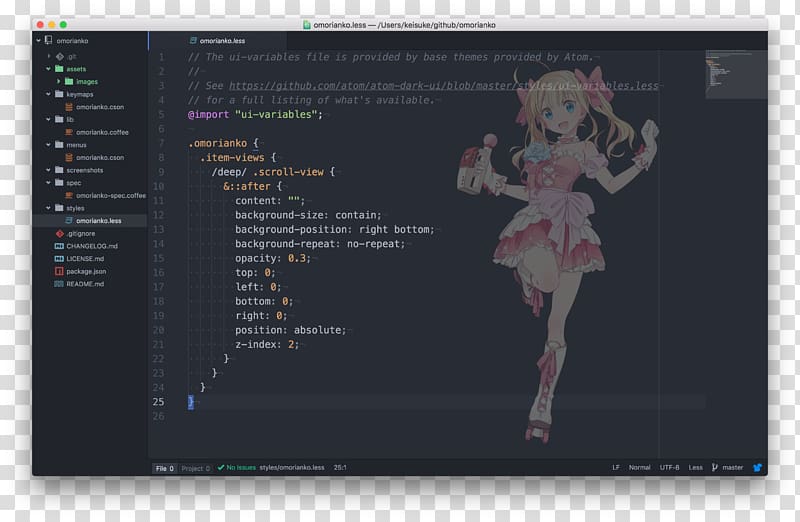The width and height of the screenshot is (800, 522).
Task: Click the package.json file icon
Action: pyautogui.click(x=59, y=271)
